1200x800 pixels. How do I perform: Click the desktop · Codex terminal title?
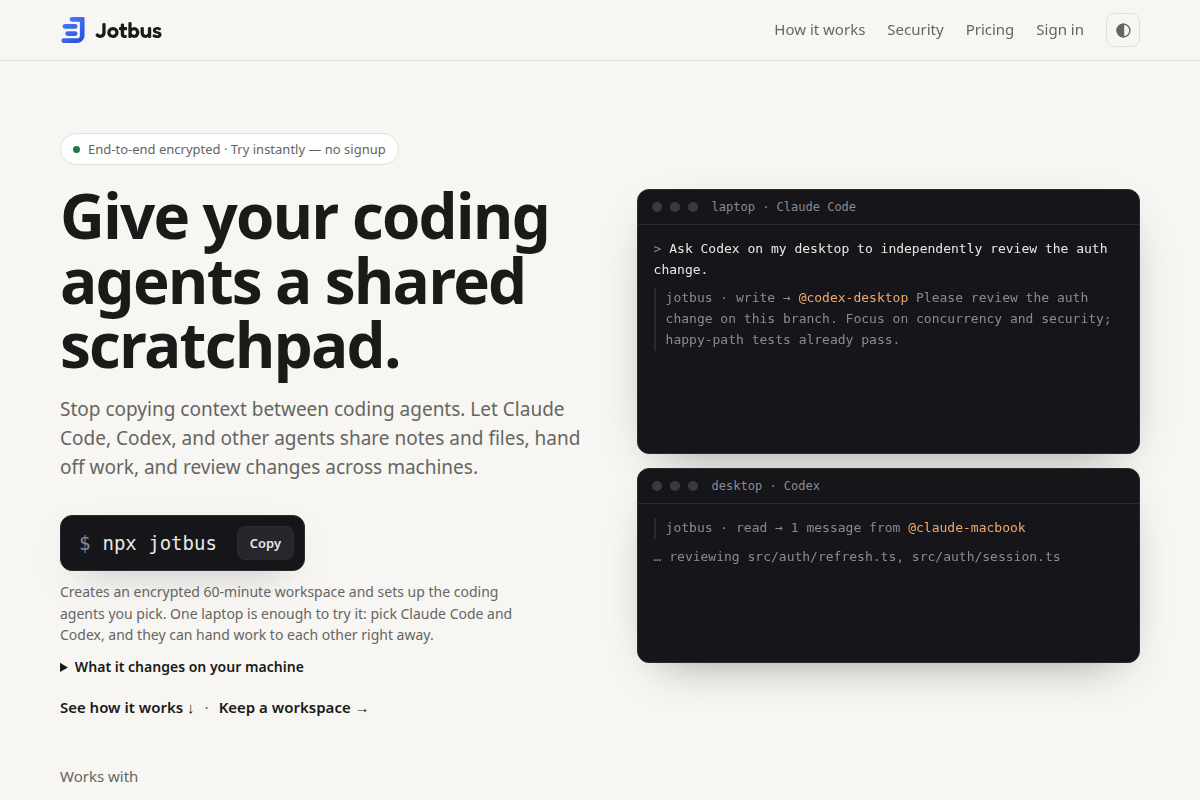pyautogui.click(x=765, y=486)
